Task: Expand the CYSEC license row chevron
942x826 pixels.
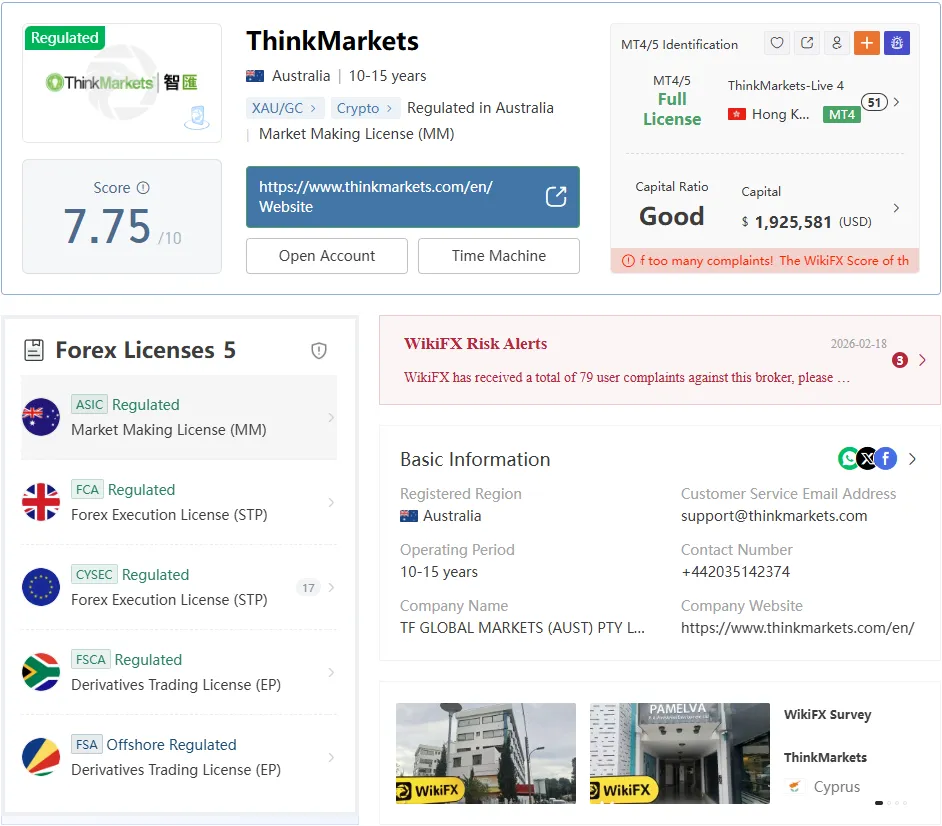Action: pyautogui.click(x=331, y=588)
